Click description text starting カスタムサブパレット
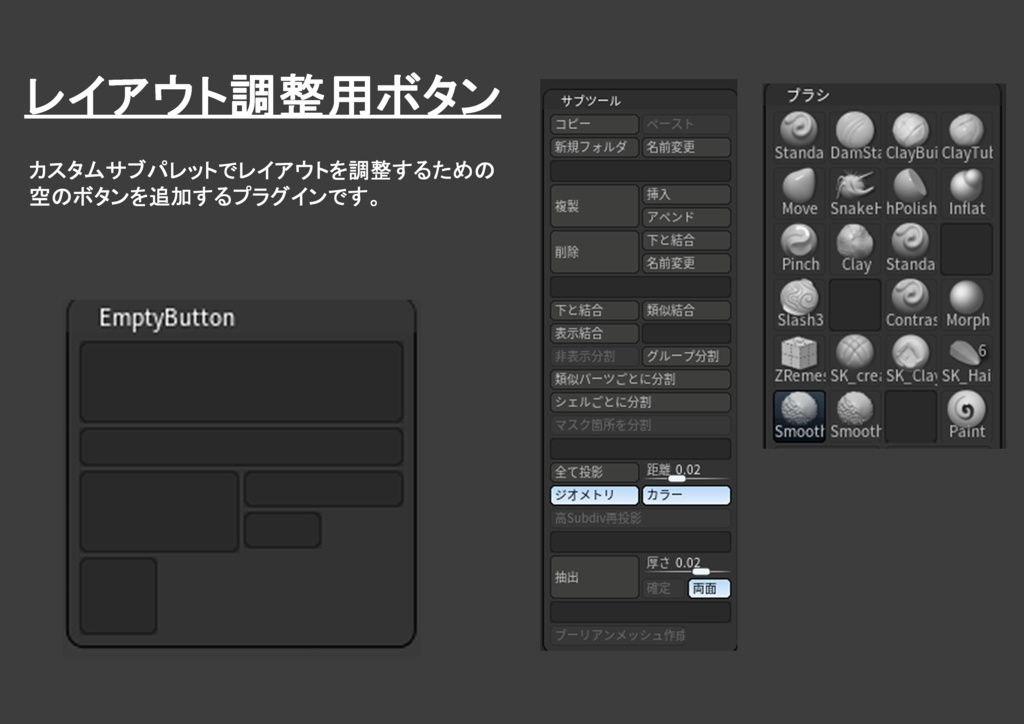This screenshot has height=724, width=1024. click(x=261, y=183)
